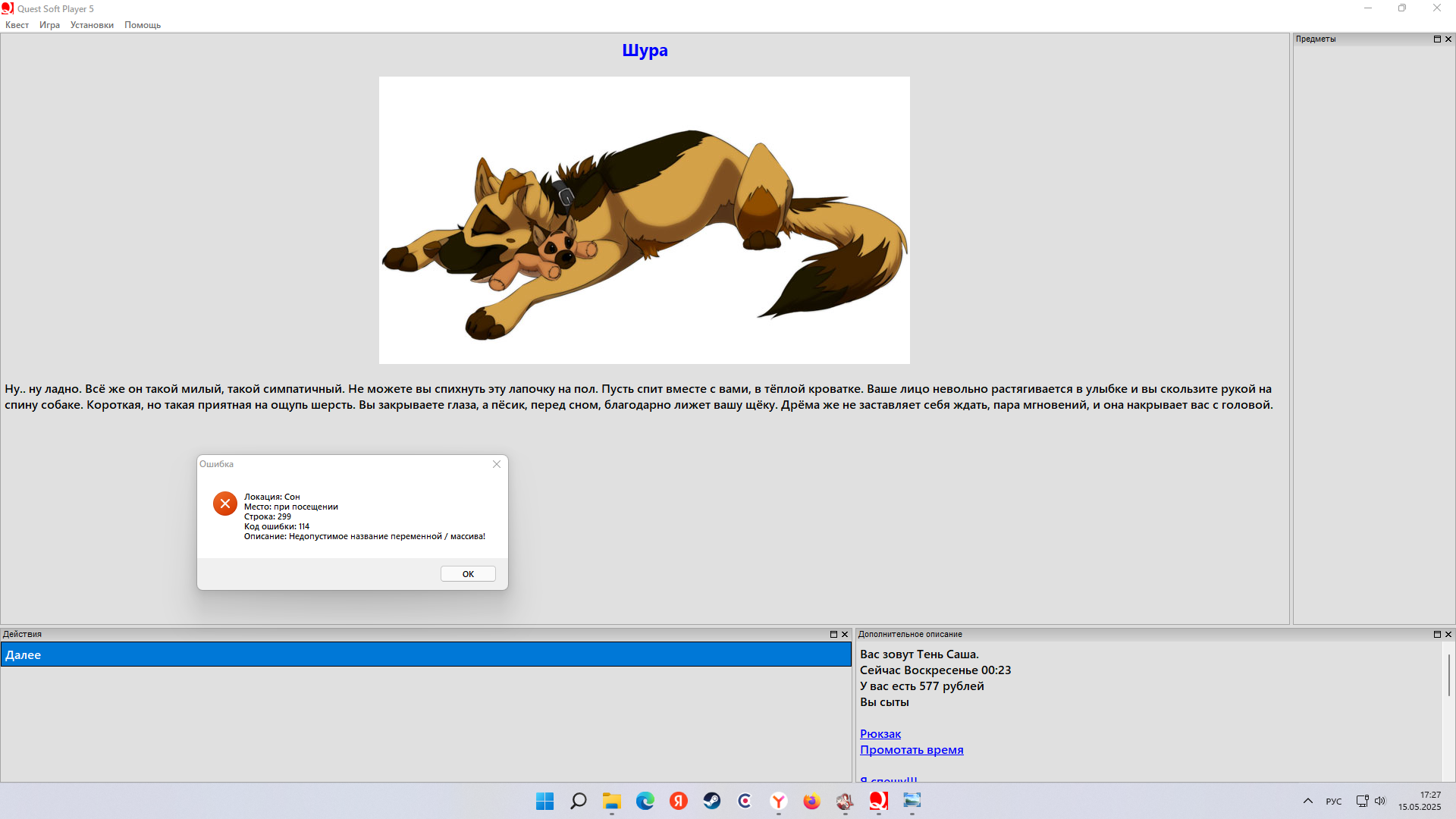This screenshot has height=819, width=1456.
Task: Close the Действия panel
Action: click(x=845, y=635)
